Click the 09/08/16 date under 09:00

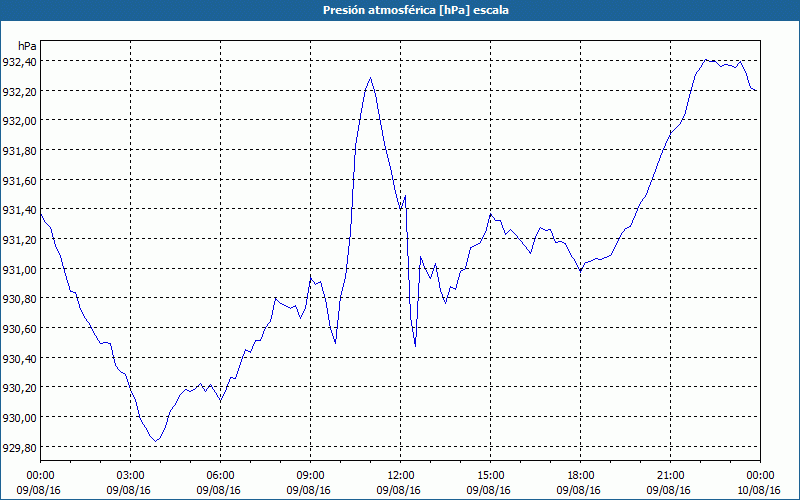point(308,490)
